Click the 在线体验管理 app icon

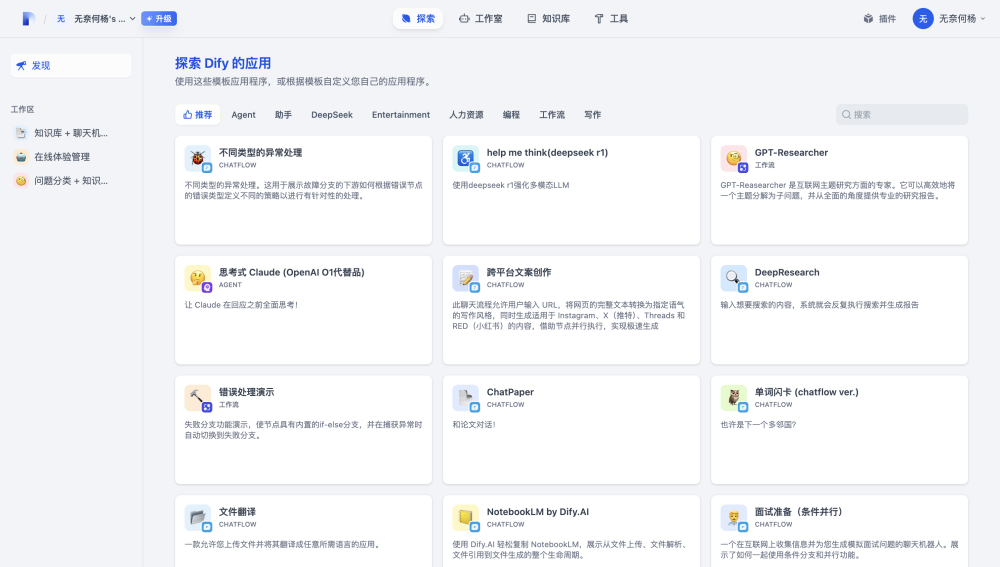pos(21,156)
